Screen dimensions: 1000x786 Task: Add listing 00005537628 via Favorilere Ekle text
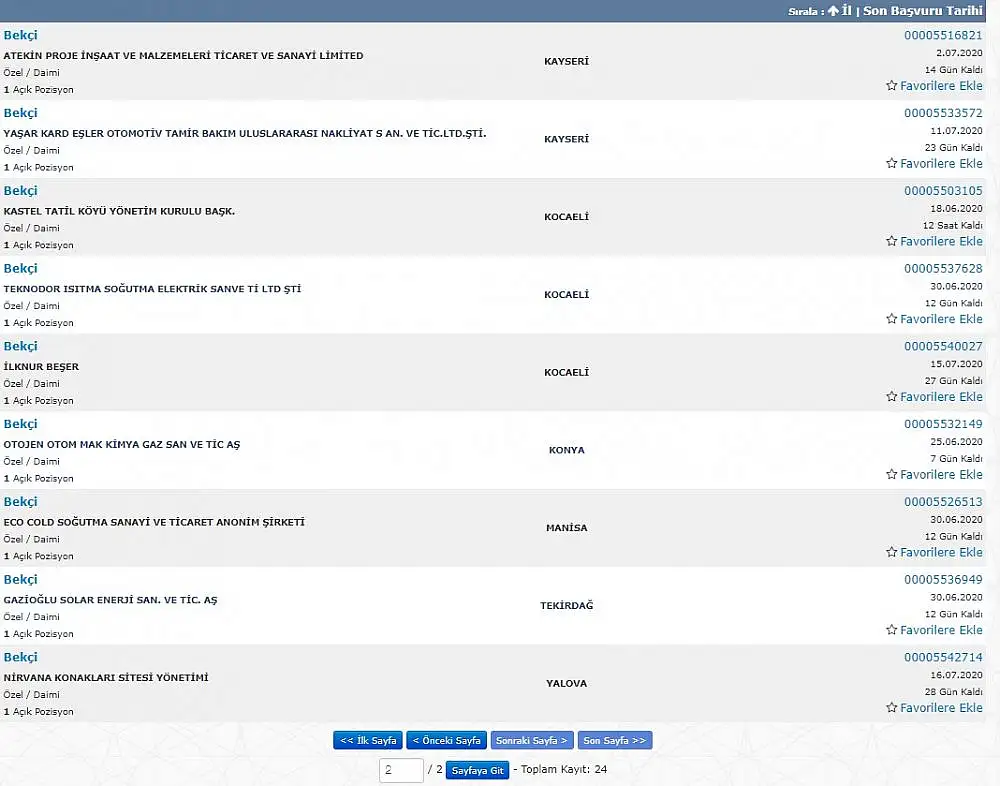[941, 319]
